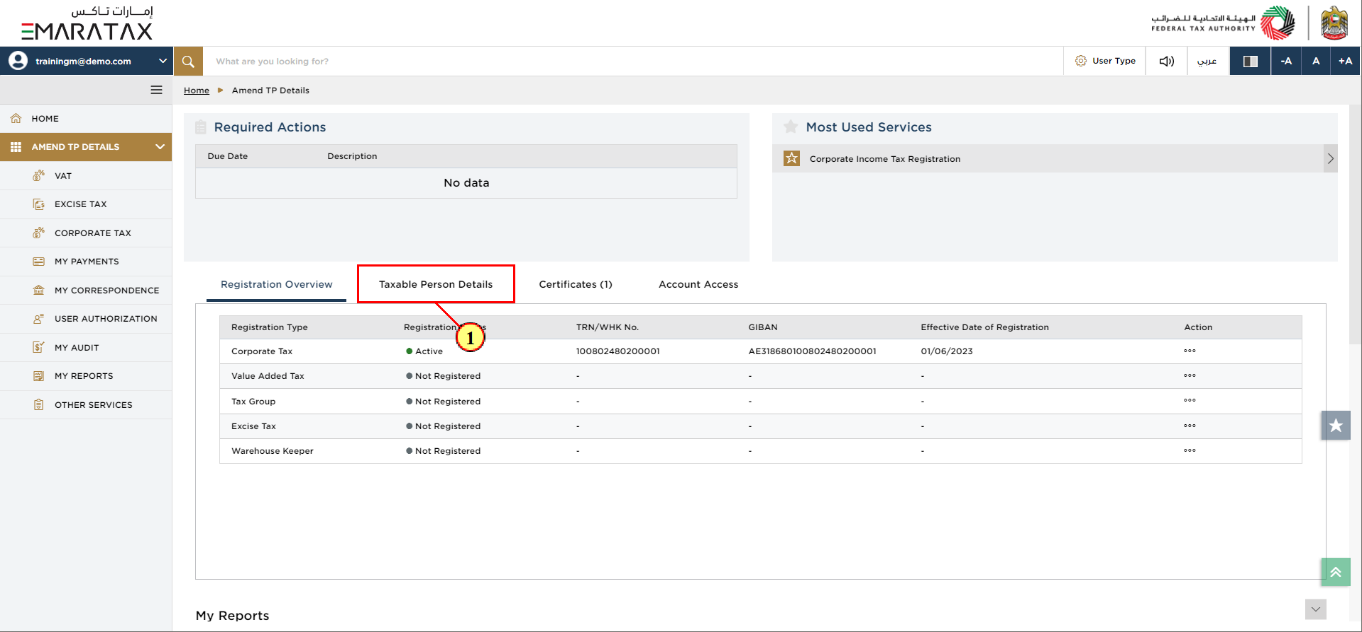This screenshot has width=1362, height=632.
Task: Collapse the Amend TP Details menu
Action: [160, 147]
